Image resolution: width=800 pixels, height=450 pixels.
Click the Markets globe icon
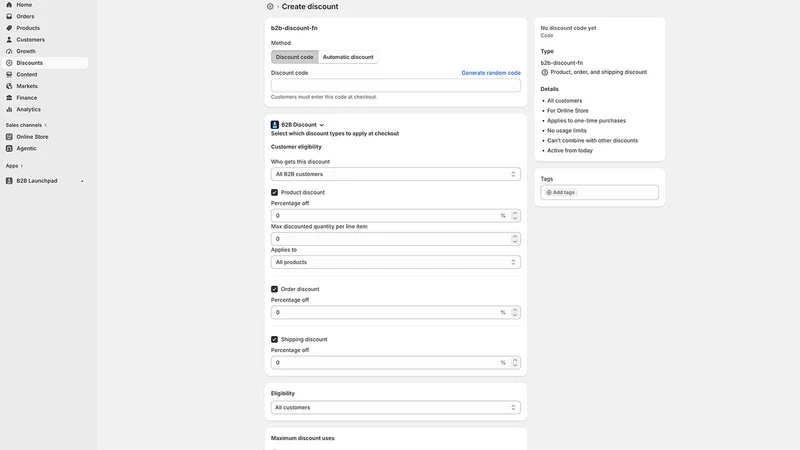coord(9,86)
